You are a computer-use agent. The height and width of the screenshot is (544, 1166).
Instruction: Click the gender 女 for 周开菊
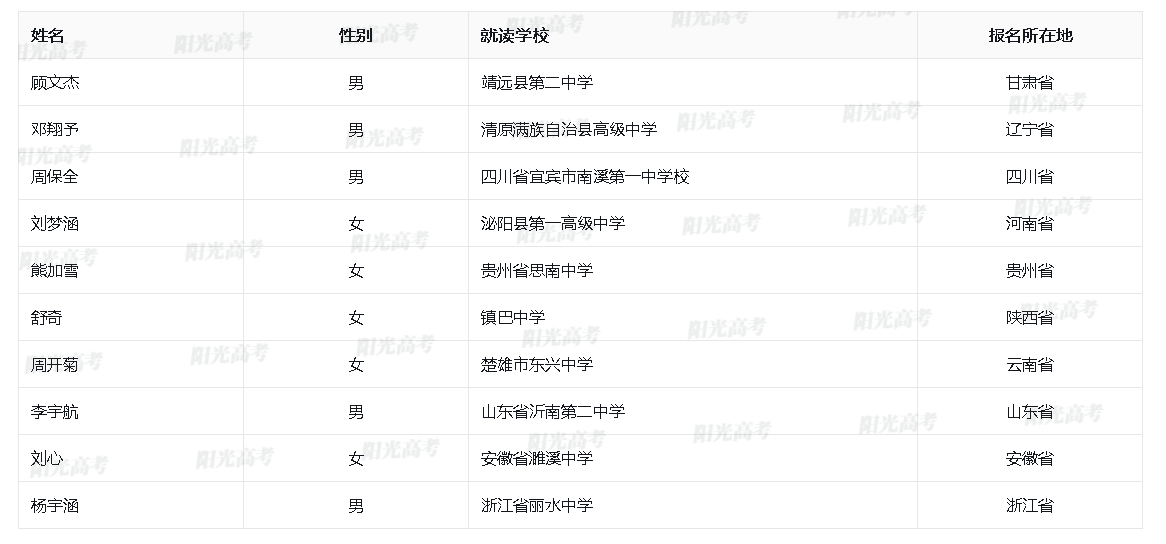(x=356, y=365)
